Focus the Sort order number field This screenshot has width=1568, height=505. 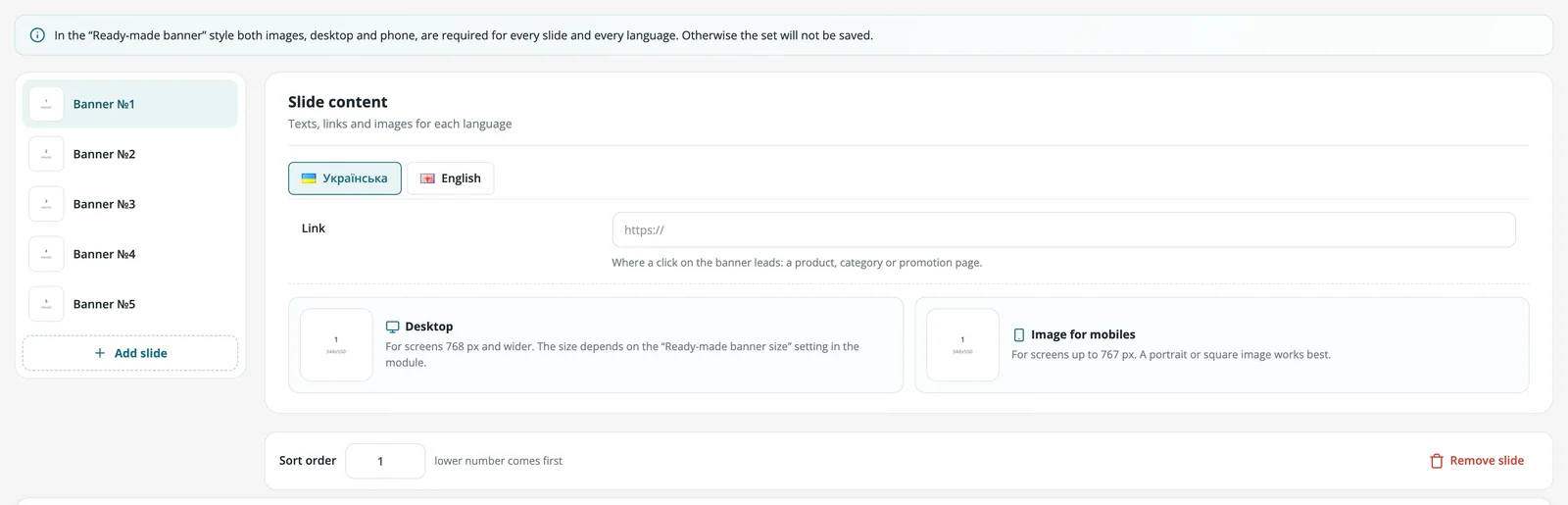tap(385, 461)
